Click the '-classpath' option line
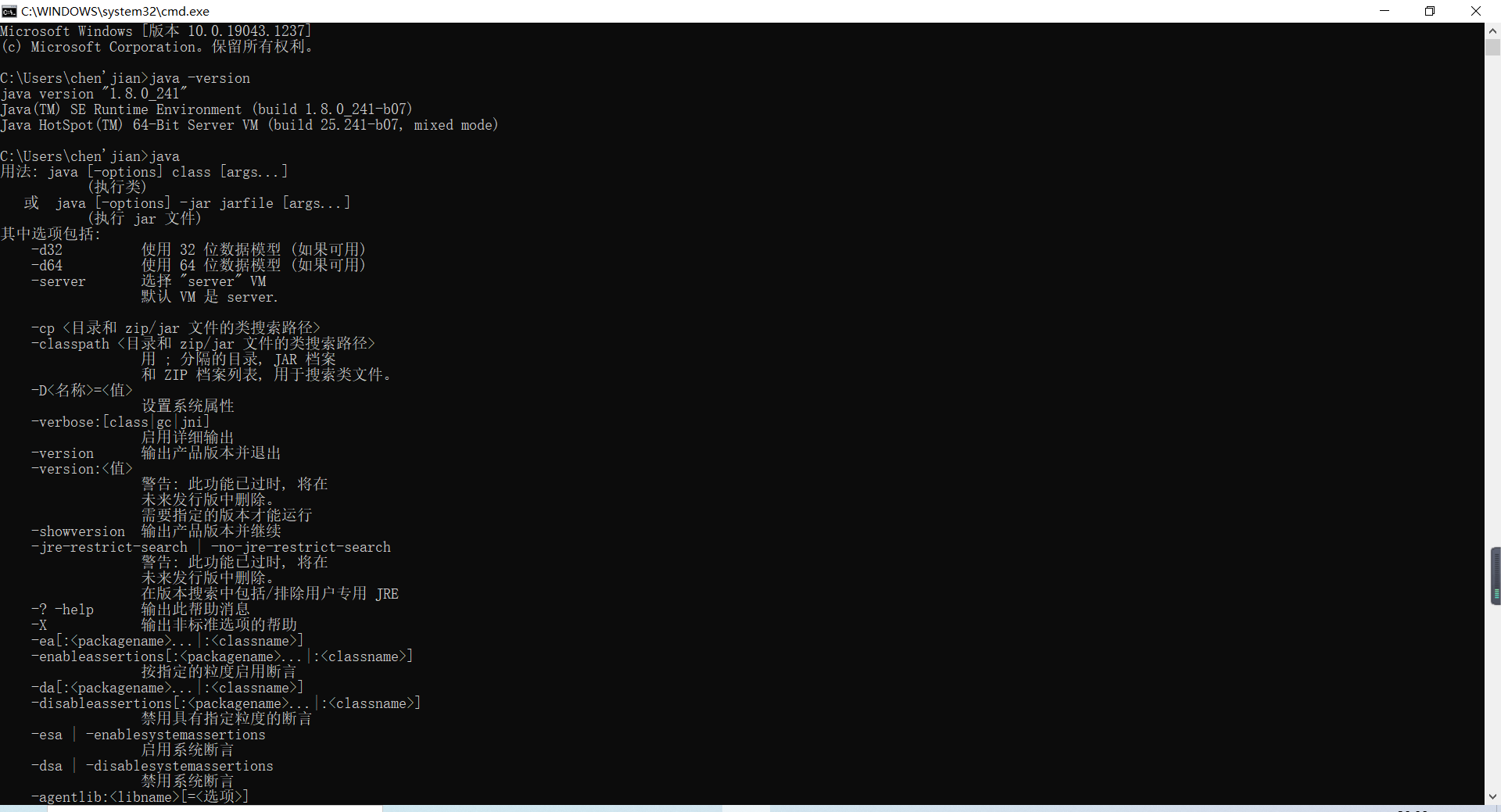This screenshot has width=1501, height=812. [x=203, y=344]
